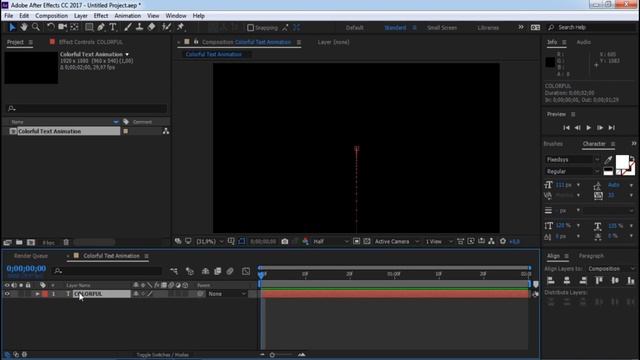Select the Horizontal Type tool
The width and height of the screenshot is (640, 360).
(113, 27)
